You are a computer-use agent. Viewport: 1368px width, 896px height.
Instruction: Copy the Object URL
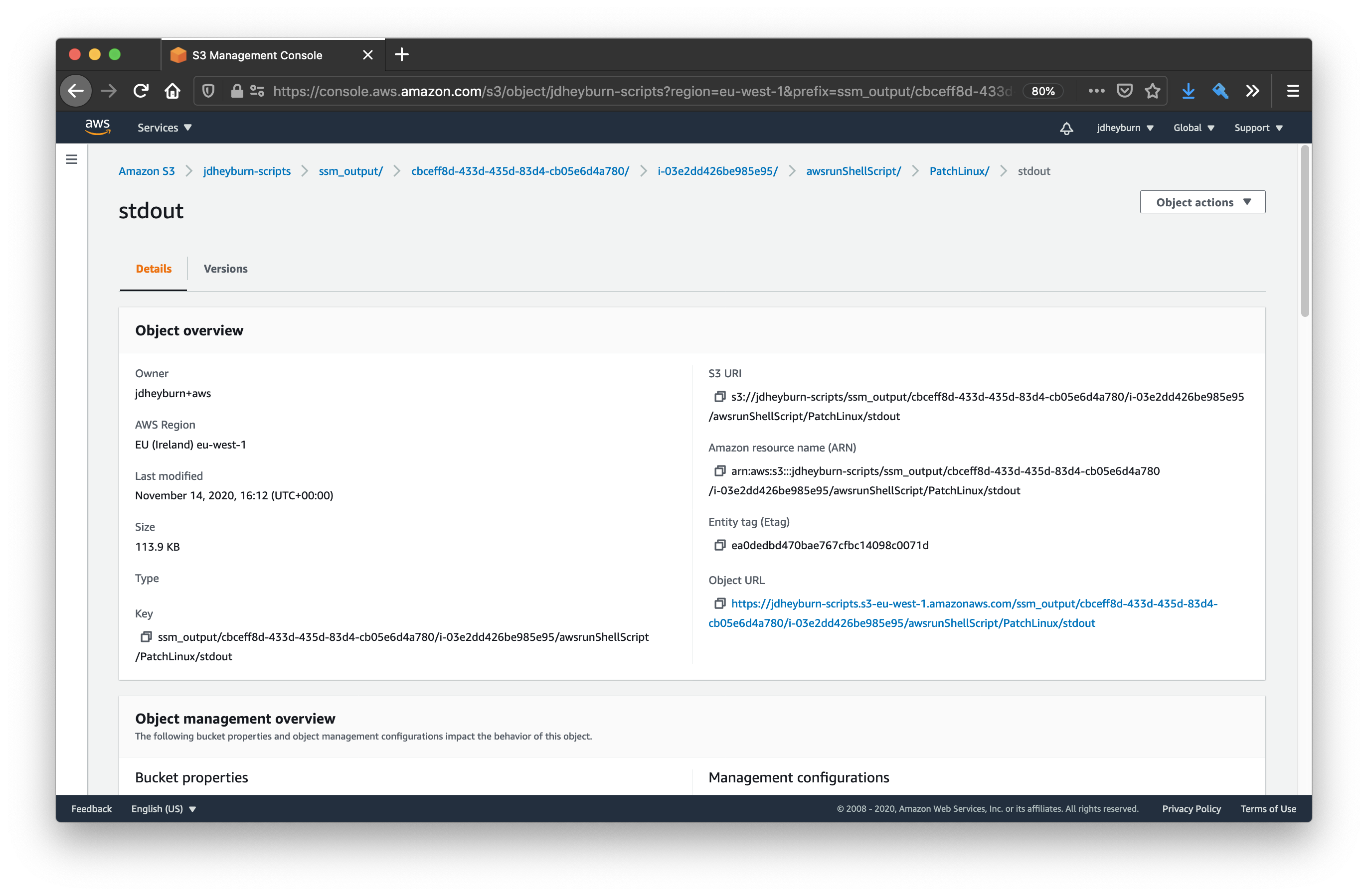pyautogui.click(x=719, y=603)
